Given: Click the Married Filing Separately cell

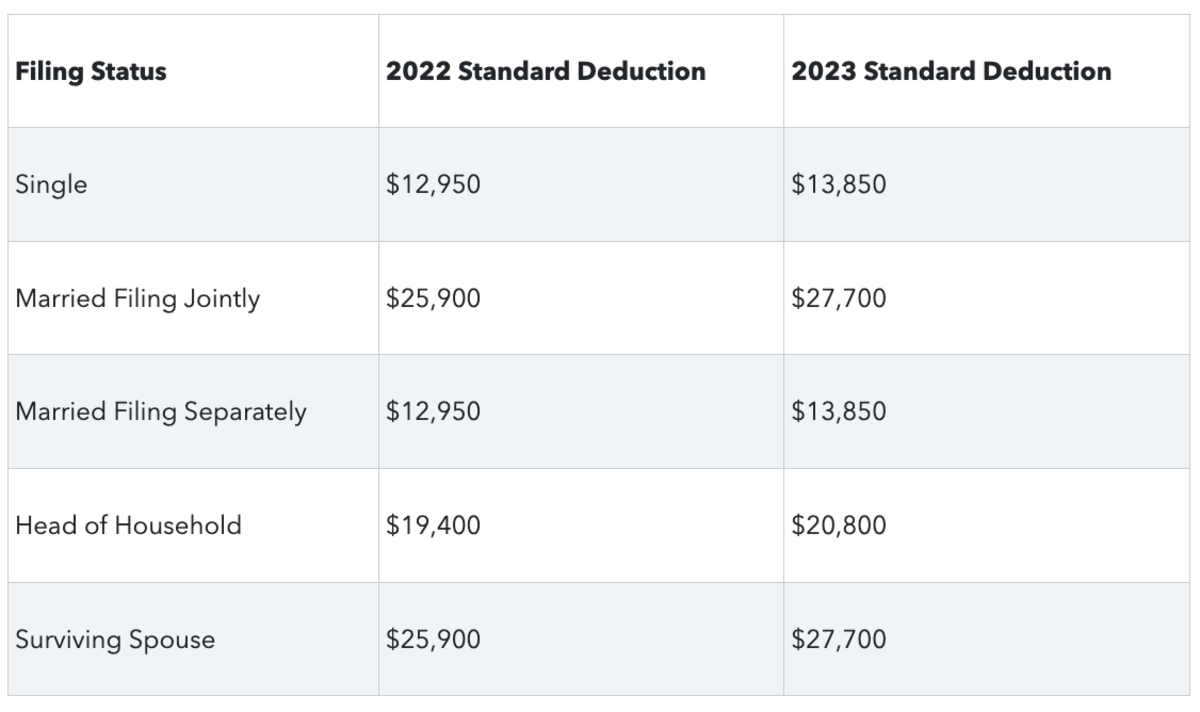Looking at the screenshot, I should (161, 412).
